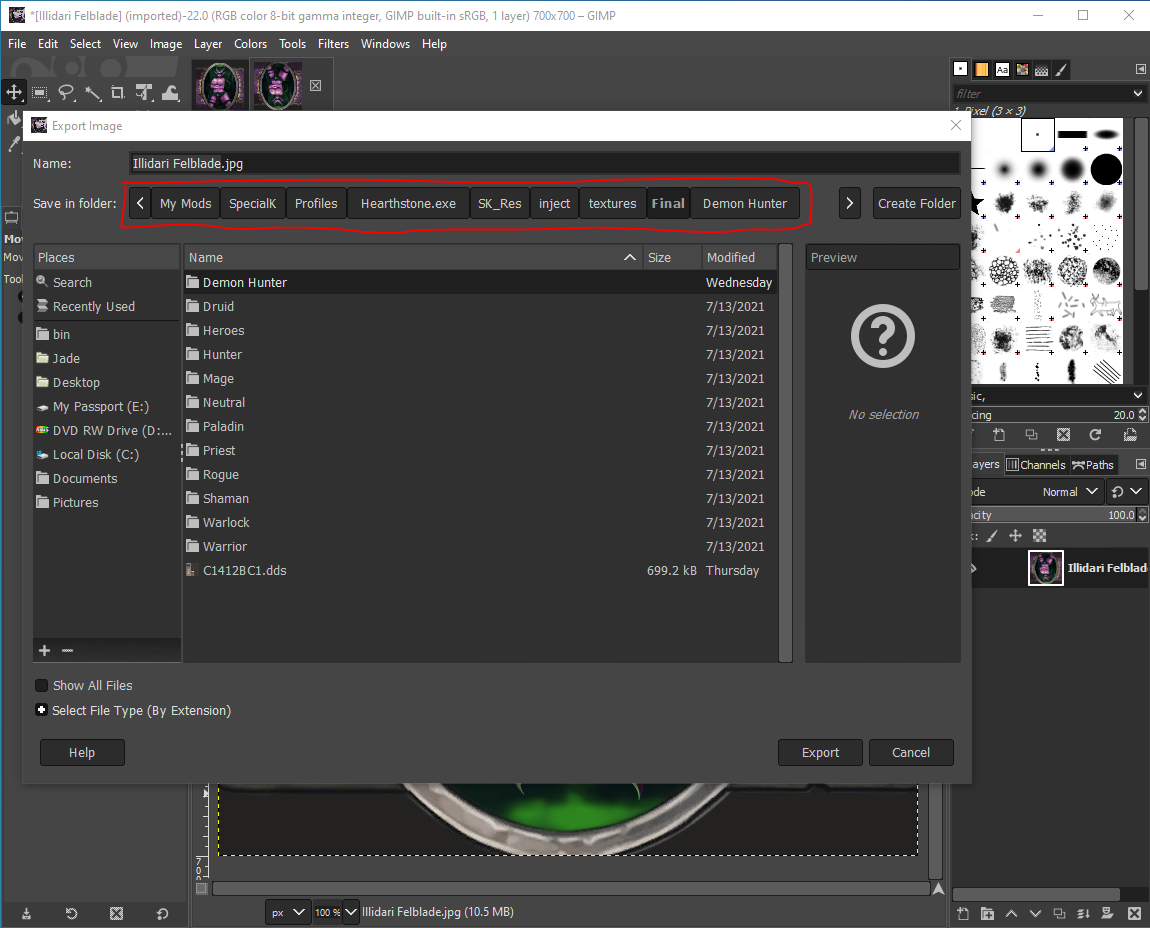Click the Export button
The width and height of the screenshot is (1150, 928).
[x=820, y=753]
